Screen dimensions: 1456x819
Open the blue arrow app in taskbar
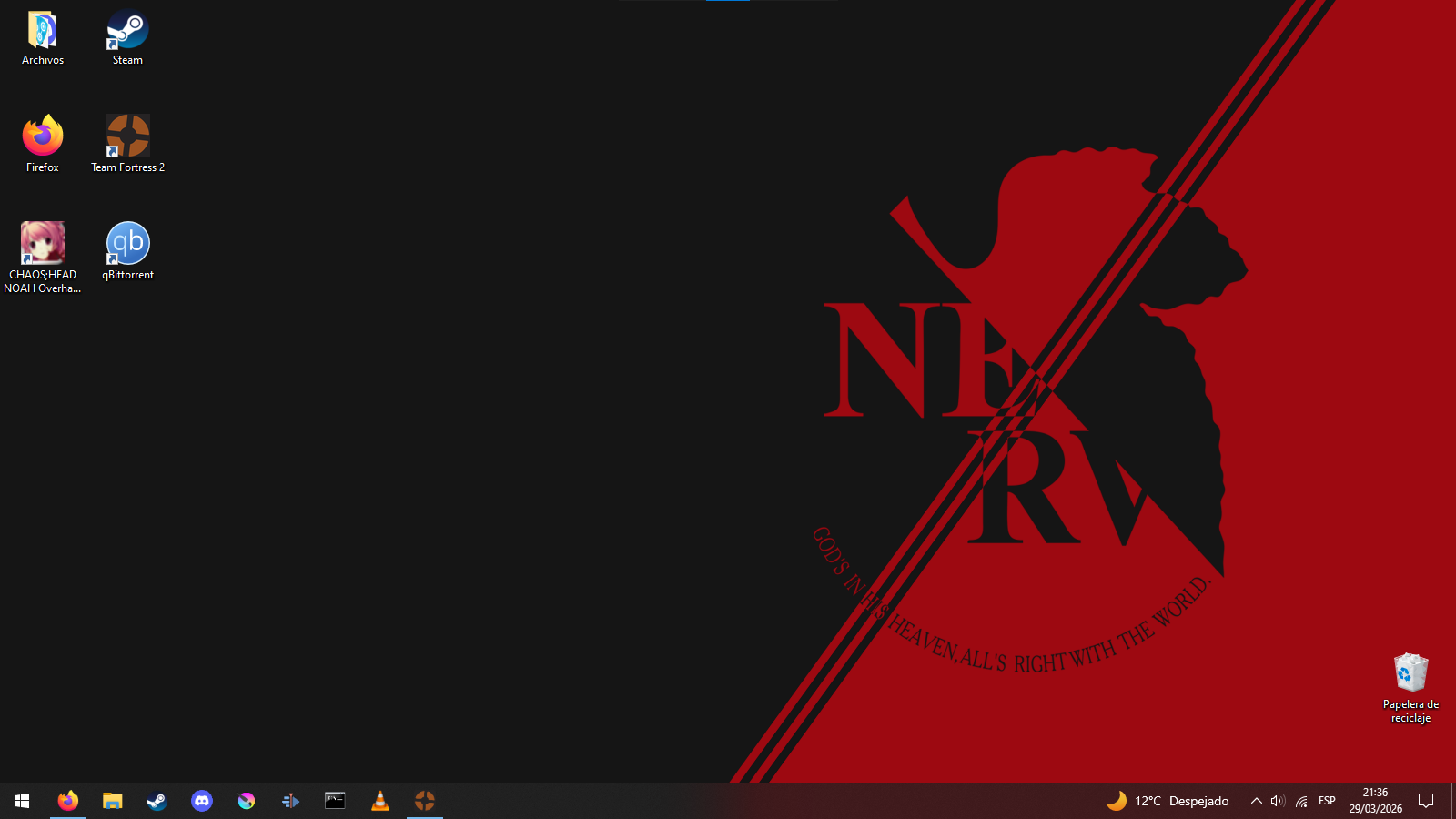click(291, 801)
